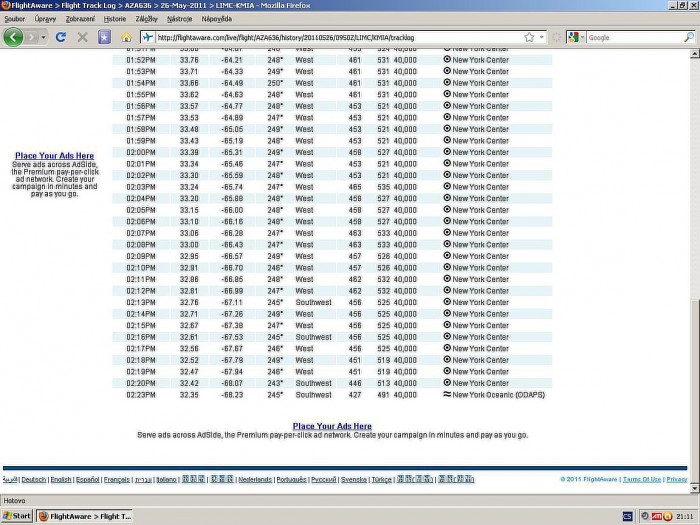Open the Úpravy menu
This screenshot has width=700, height=525.
point(45,19)
